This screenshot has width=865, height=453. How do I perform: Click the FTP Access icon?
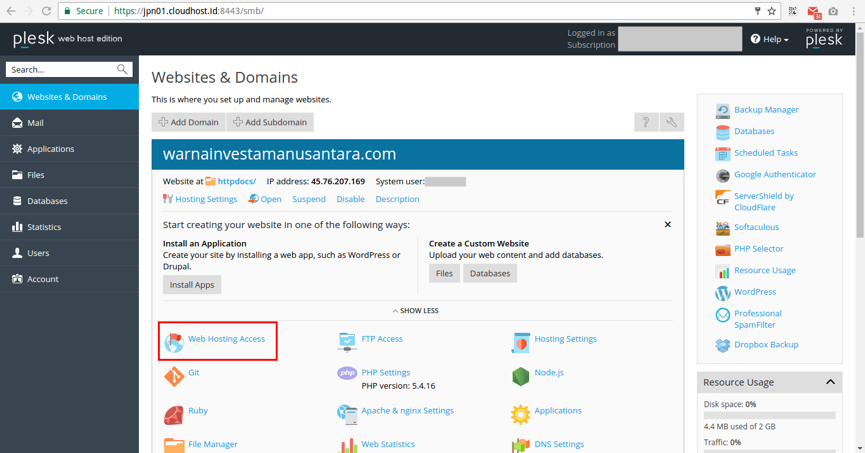pyautogui.click(x=347, y=342)
